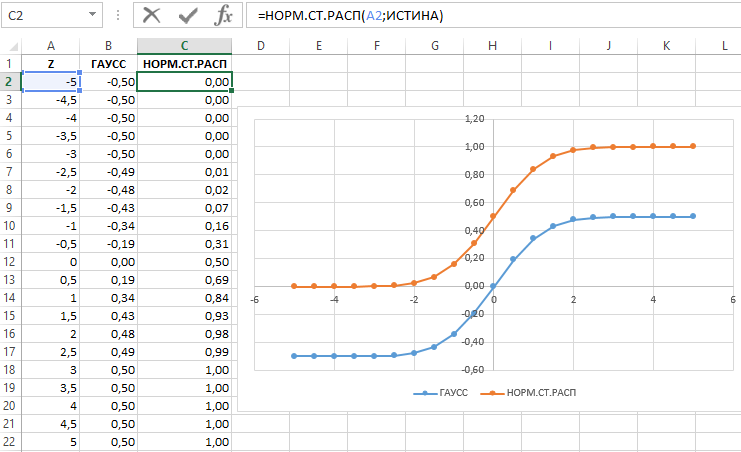Screen dimensions: 741x452
Task: Select column A header
Action: tap(51, 46)
